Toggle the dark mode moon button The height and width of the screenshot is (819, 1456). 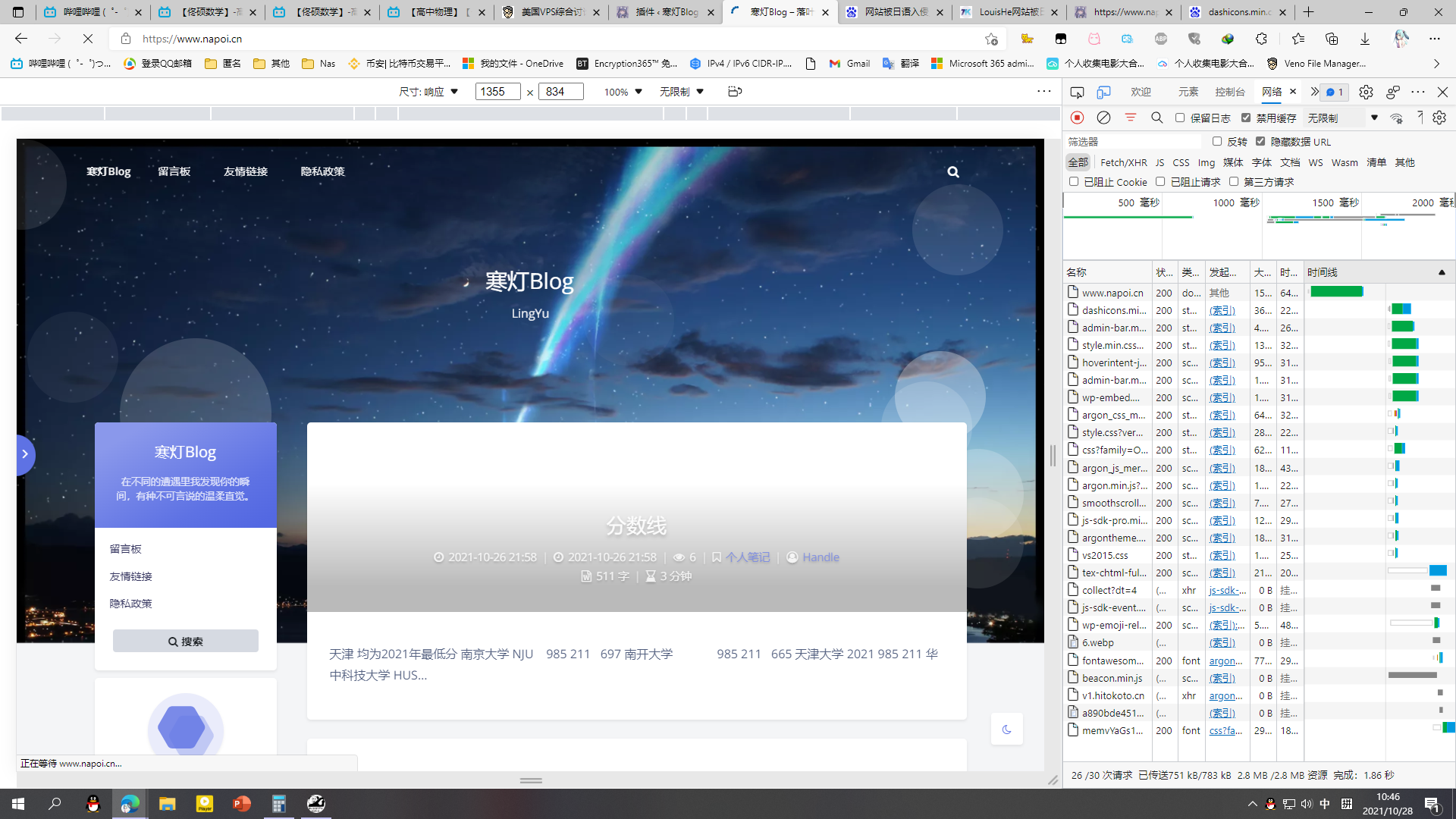click(x=1006, y=729)
